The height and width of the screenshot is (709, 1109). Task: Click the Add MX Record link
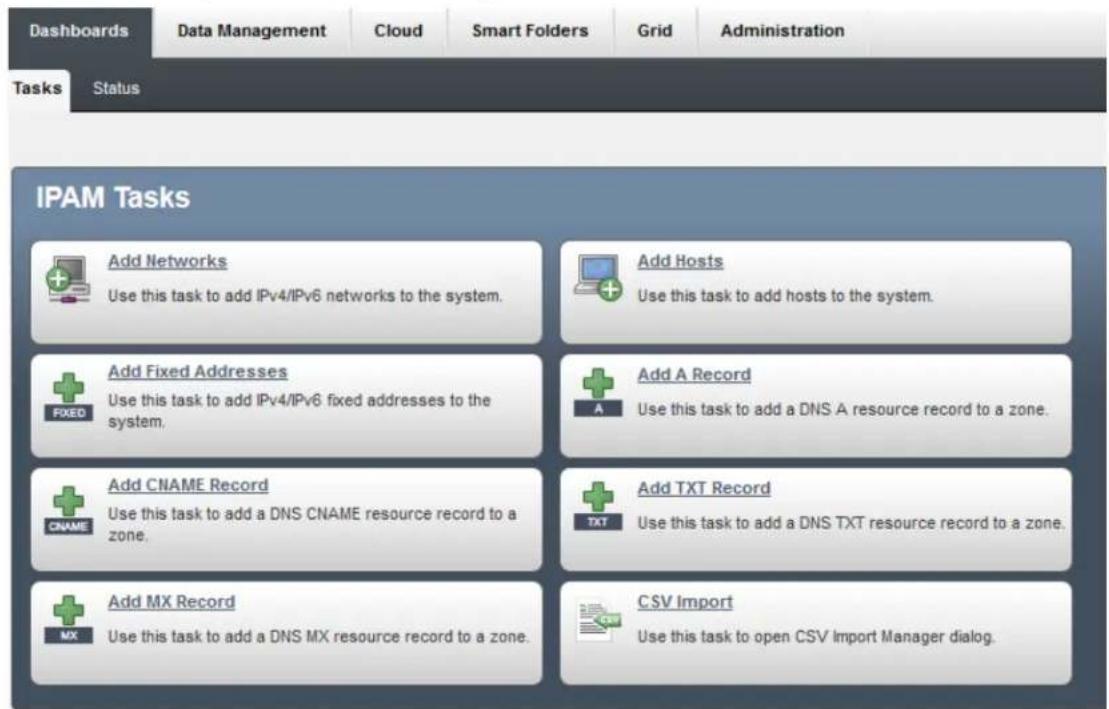coord(172,602)
